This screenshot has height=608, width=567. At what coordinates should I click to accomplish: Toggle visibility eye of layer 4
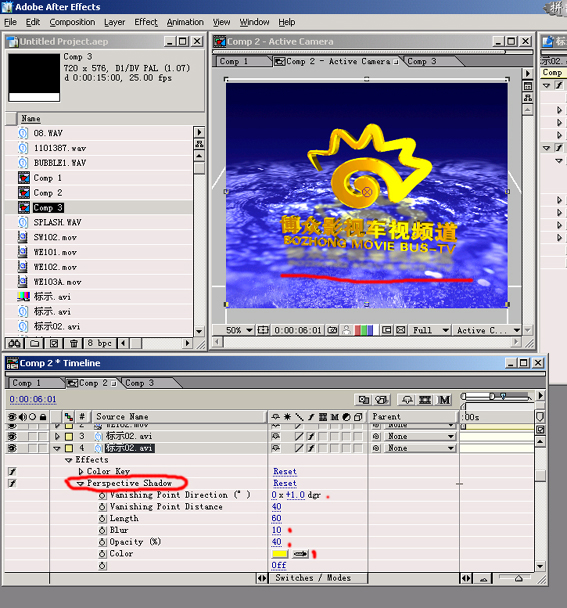pos(12,448)
